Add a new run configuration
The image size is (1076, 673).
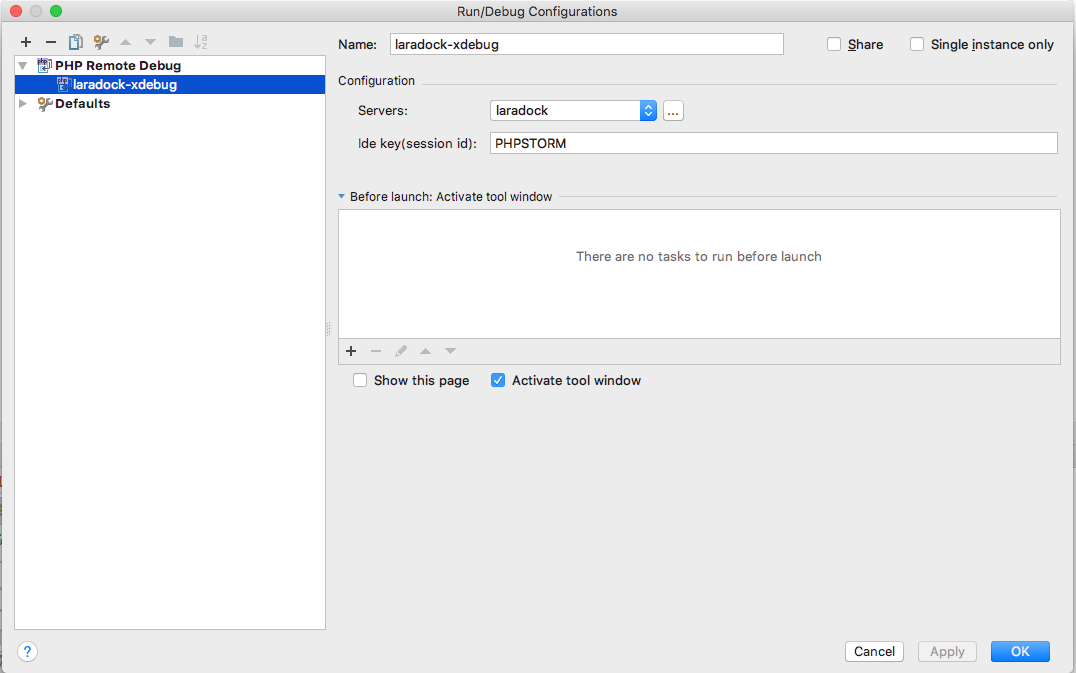click(x=25, y=42)
